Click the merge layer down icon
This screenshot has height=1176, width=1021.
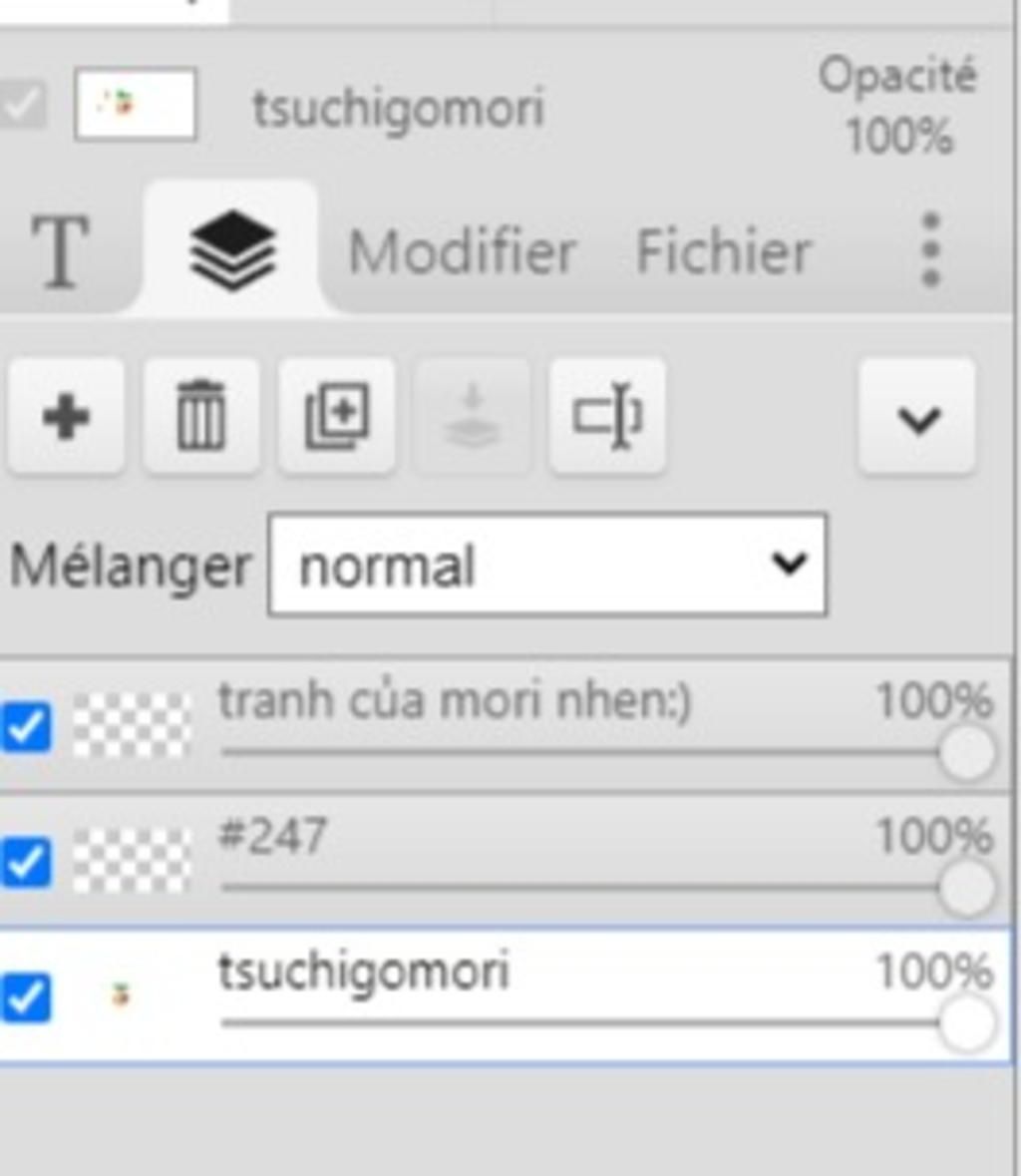[x=473, y=417]
